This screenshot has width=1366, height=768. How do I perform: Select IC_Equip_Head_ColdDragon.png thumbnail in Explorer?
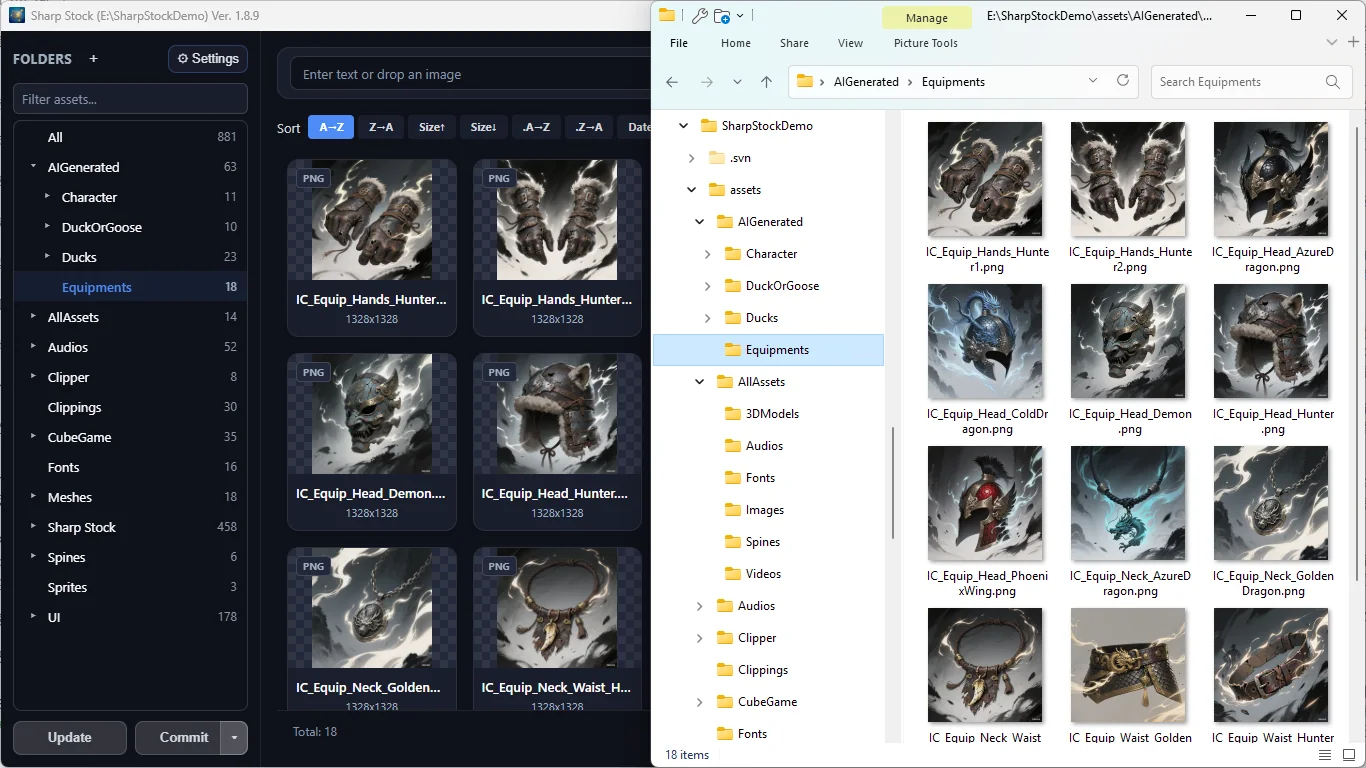click(x=985, y=341)
